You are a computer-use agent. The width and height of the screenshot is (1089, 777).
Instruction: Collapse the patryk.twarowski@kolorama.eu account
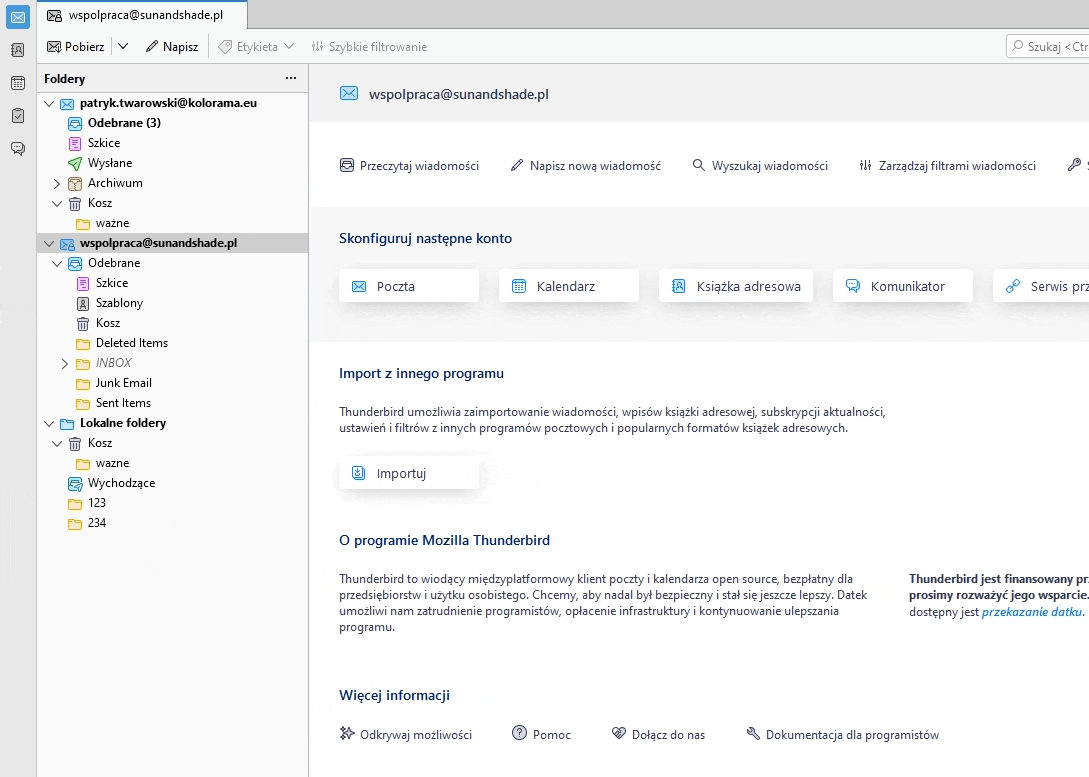point(49,103)
